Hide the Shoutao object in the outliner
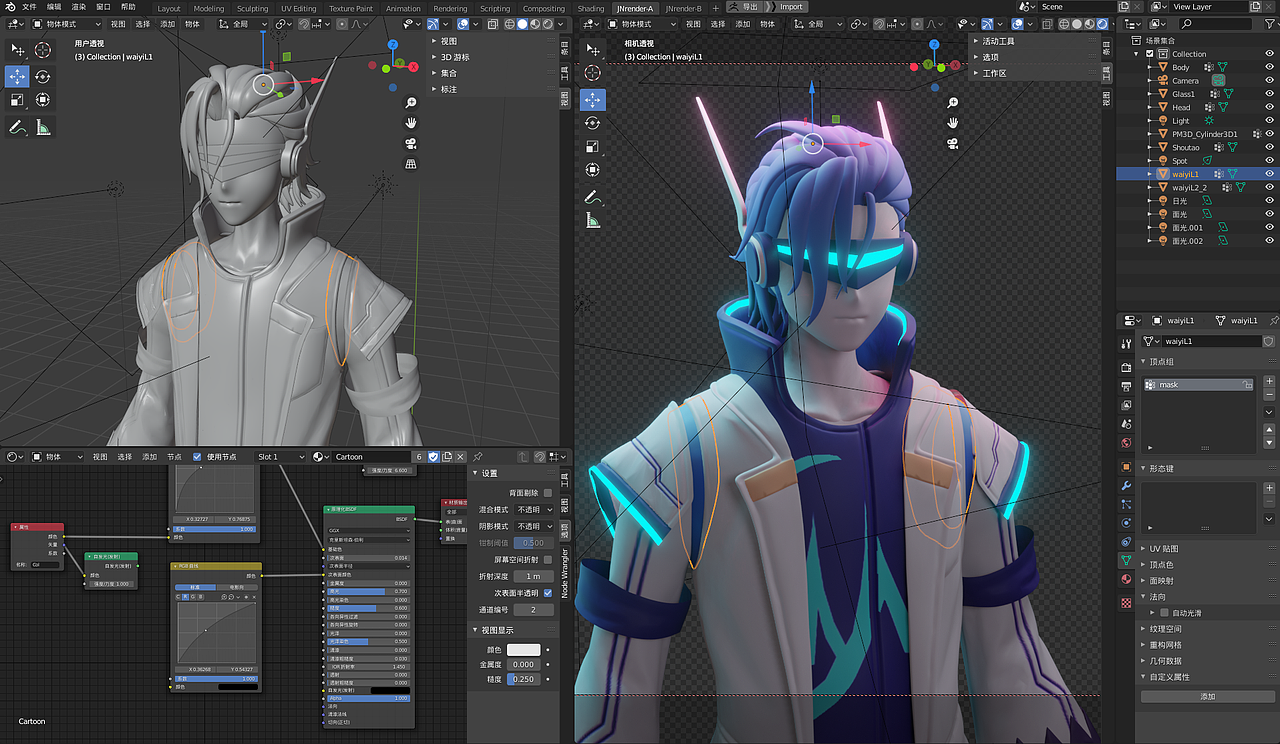Screen dimensions: 1280x744 pyautogui.click(x=1269, y=148)
